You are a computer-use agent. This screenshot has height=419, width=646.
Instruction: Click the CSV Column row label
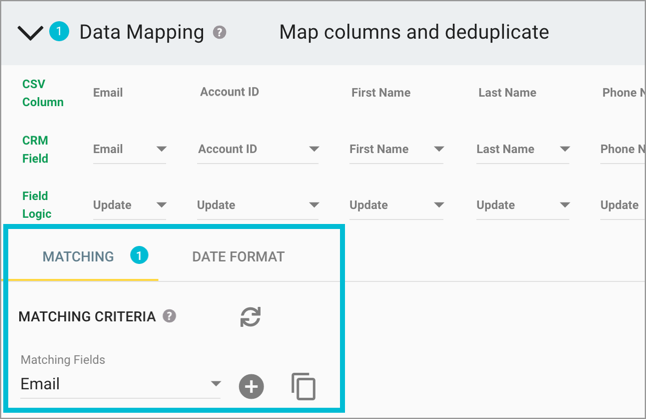[43, 93]
